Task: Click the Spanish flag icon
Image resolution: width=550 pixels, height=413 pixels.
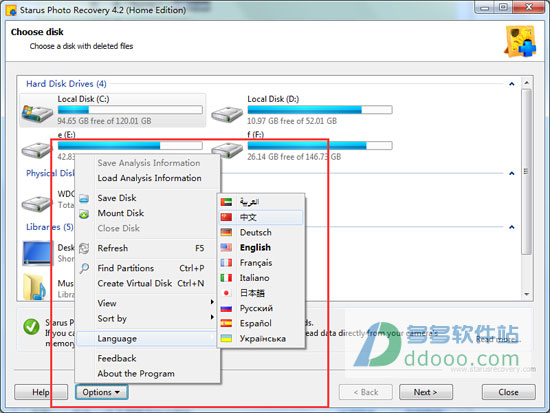Action: click(226, 323)
